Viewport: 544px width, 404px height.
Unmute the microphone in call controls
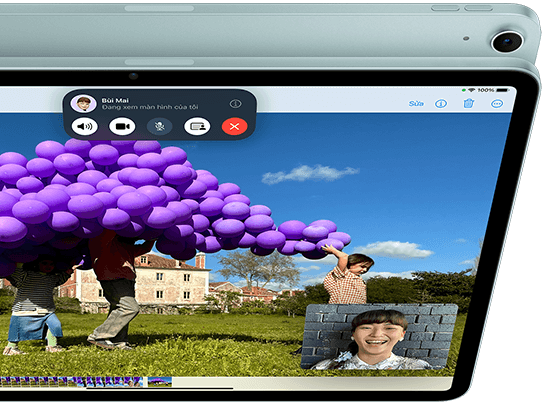(159, 126)
